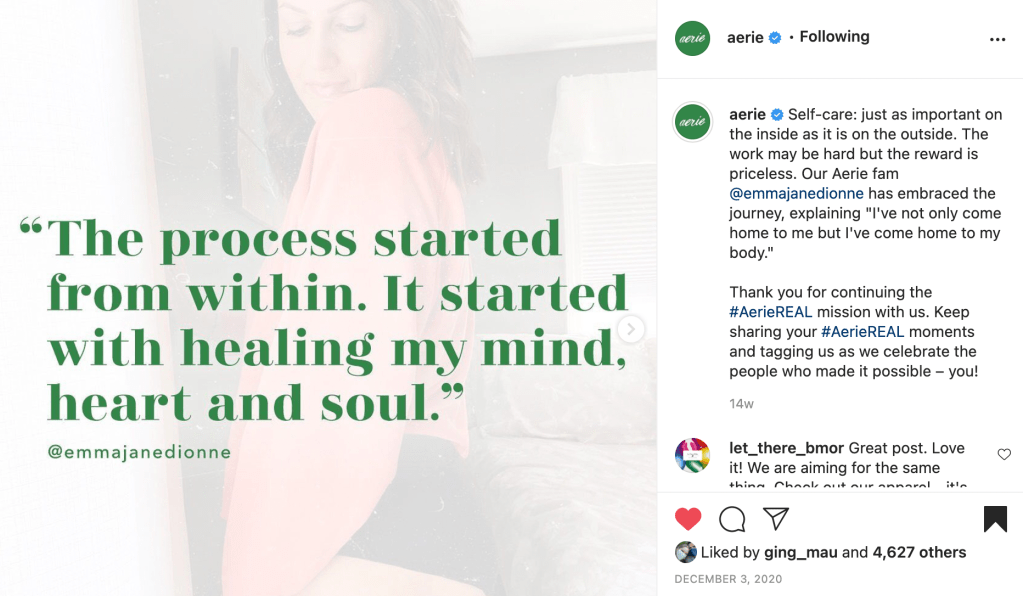Image resolution: width=1023 pixels, height=596 pixels.
Task: Unlike the post with red heart icon
Action: click(x=688, y=518)
